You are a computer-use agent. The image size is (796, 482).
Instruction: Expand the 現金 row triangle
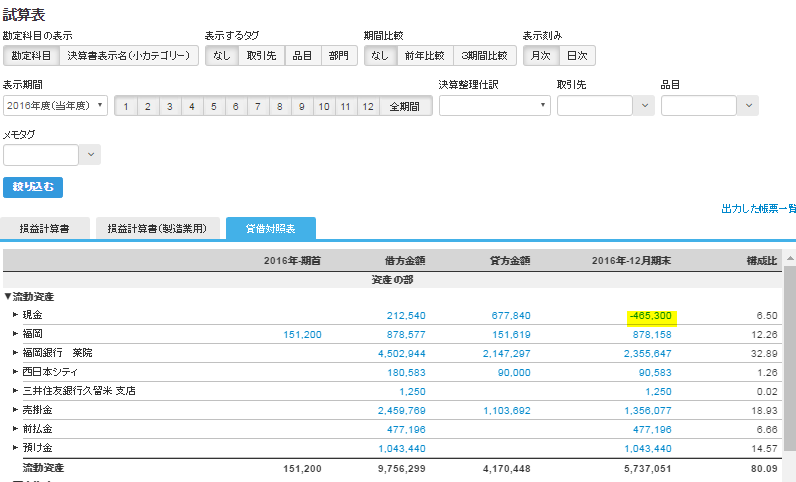tap(16, 315)
